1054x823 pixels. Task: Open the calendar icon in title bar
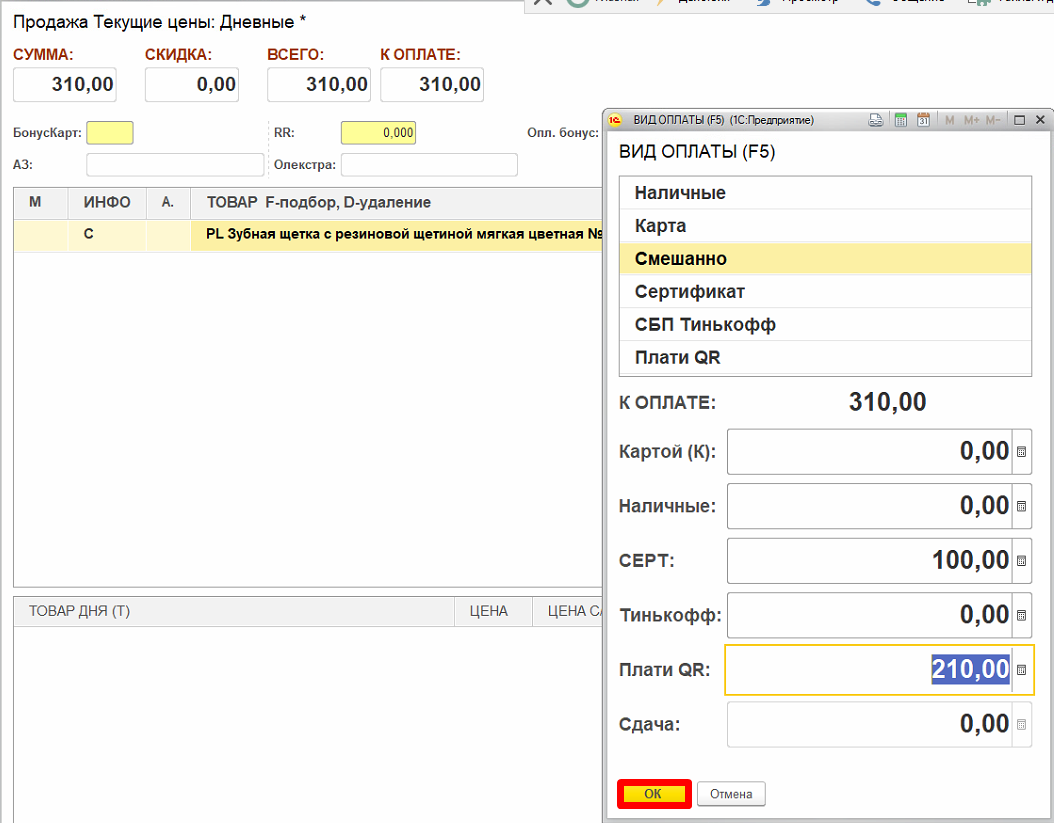(923, 120)
